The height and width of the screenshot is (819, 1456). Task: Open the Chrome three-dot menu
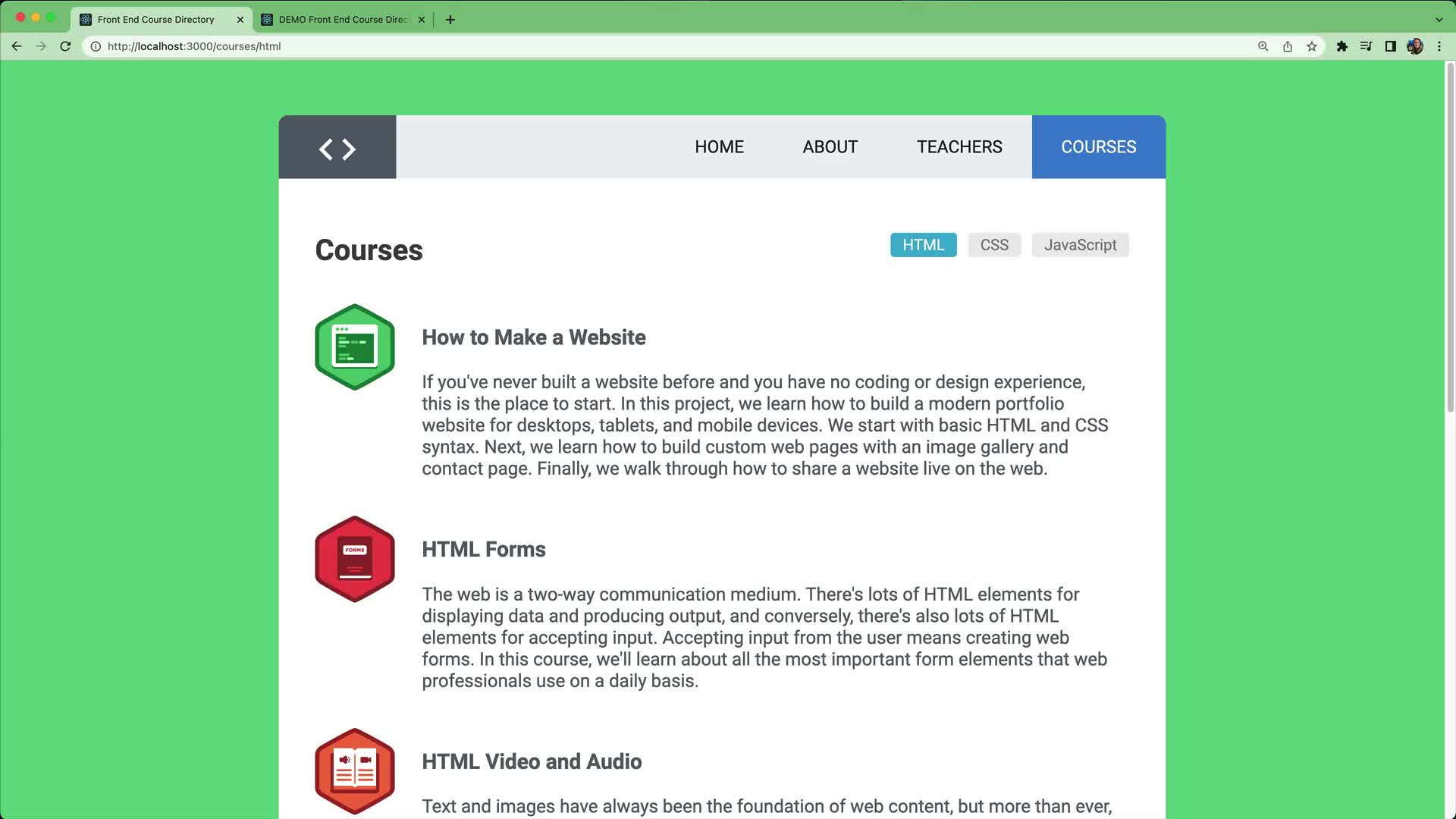(1439, 46)
